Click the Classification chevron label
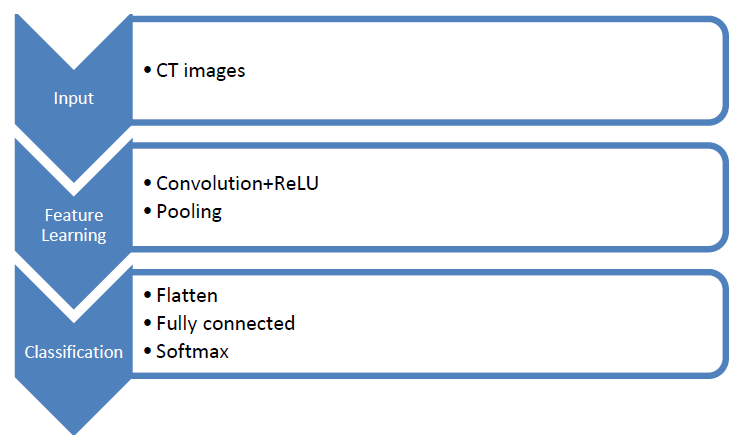Image resolution: width=742 pixels, height=435 pixels. coord(74,352)
